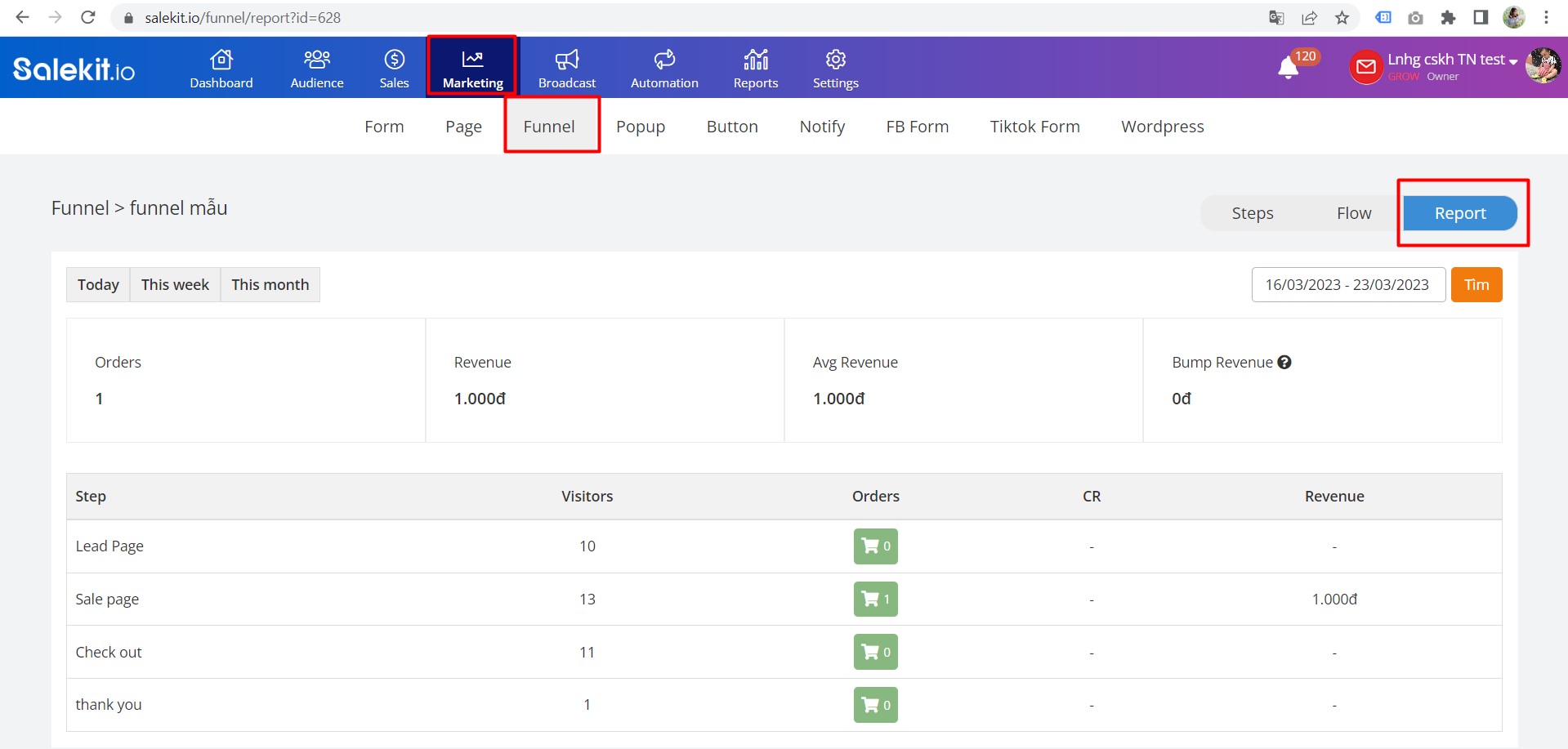
Task: Click the Lead Page step name
Action: tap(109, 546)
